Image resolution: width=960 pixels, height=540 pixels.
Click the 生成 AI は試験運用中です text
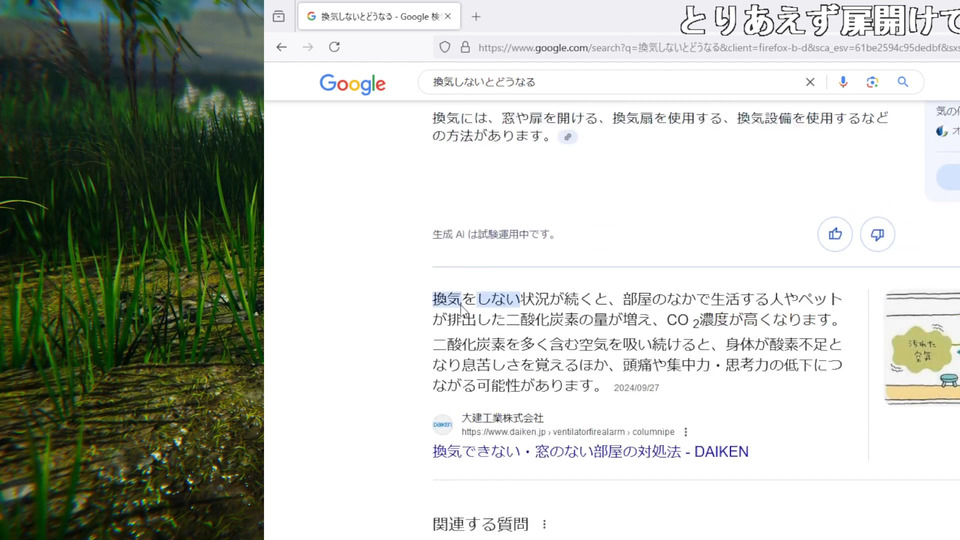493,234
